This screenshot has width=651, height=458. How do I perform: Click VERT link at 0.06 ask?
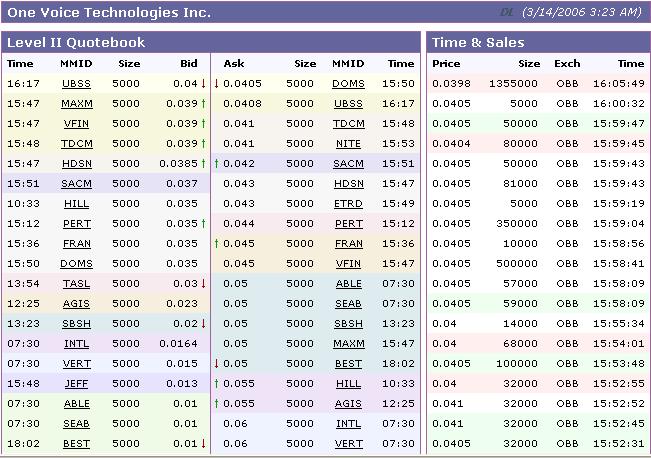(349, 443)
